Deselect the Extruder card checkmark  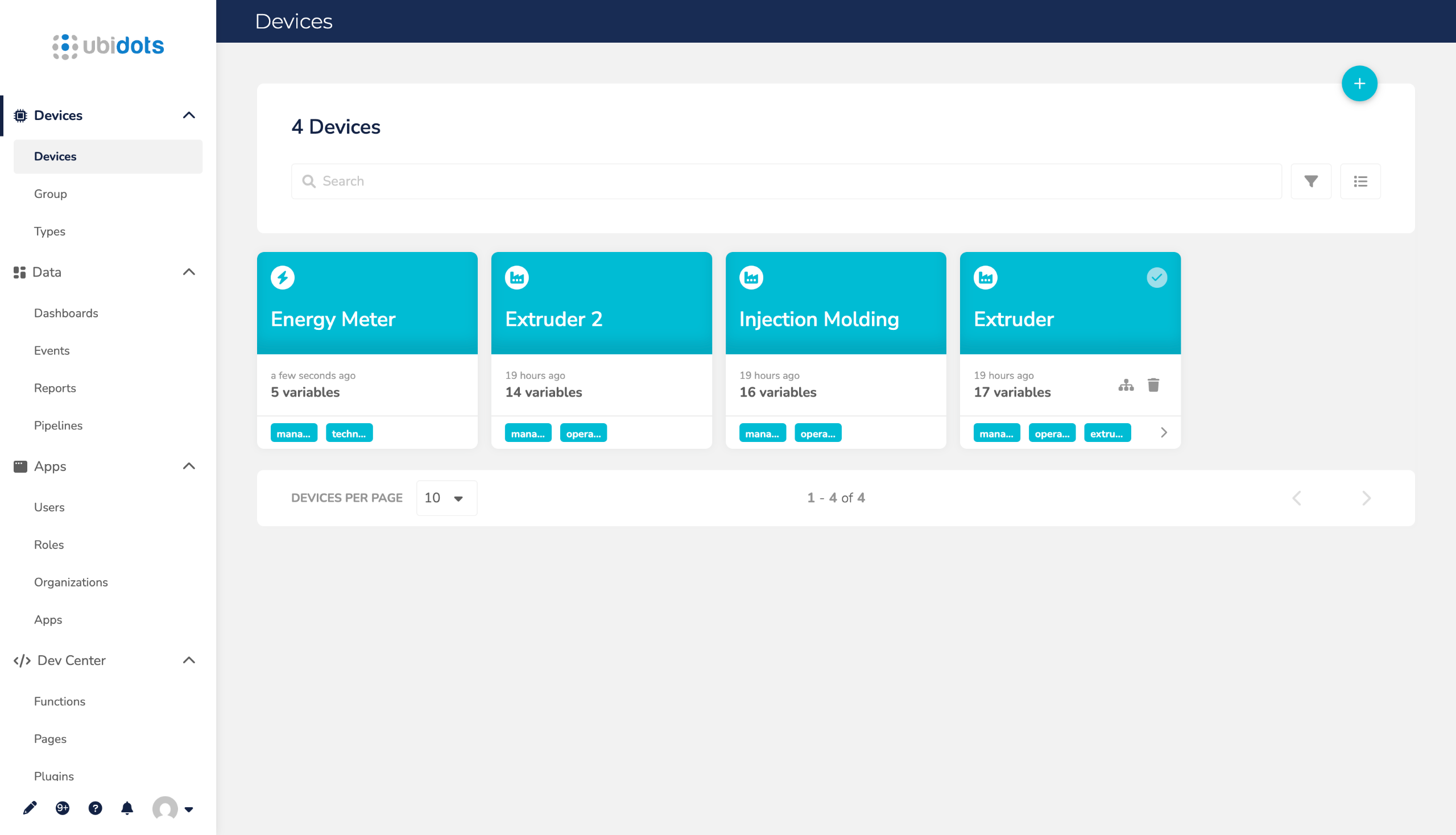(1156, 278)
